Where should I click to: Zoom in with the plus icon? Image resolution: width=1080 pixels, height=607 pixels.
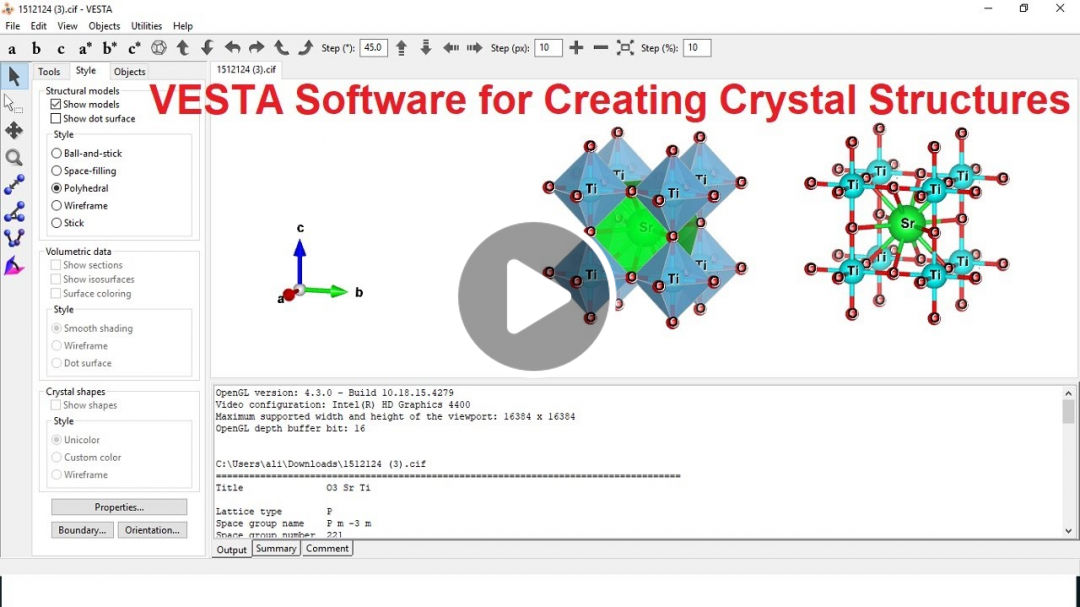577,48
